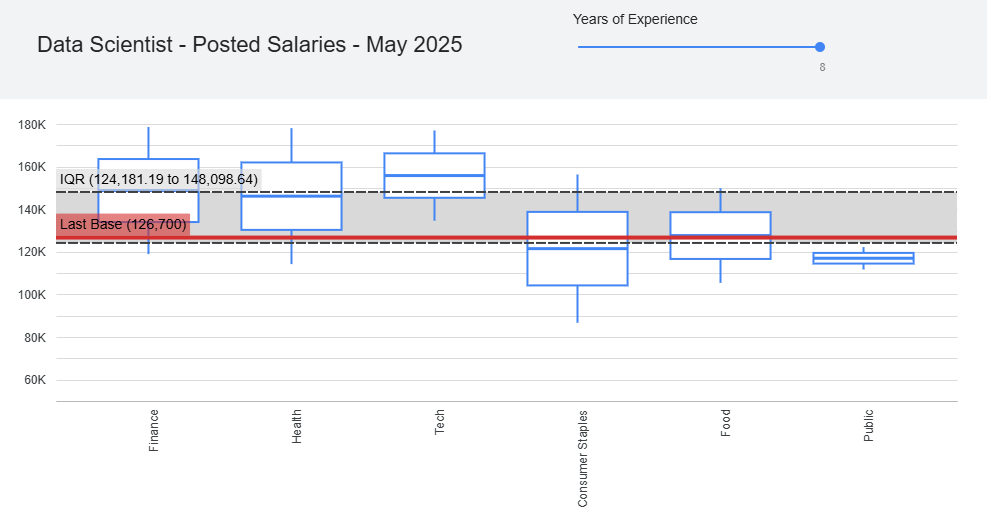This screenshot has width=987, height=517.
Task: Click the Food box plot
Action: pos(720,236)
